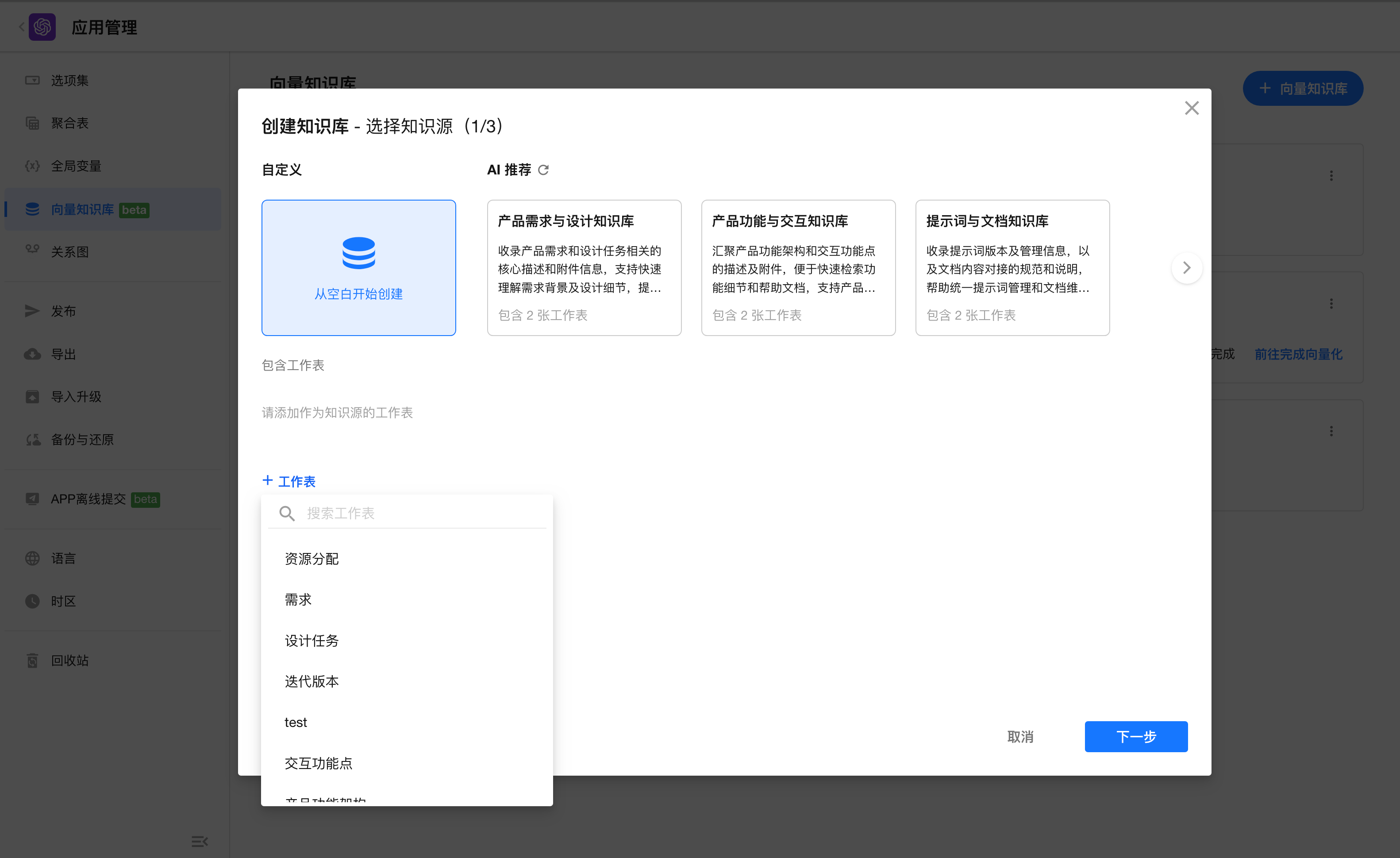Click the search magnifier icon in dropdown
The height and width of the screenshot is (858, 1400).
click(287, 514)
